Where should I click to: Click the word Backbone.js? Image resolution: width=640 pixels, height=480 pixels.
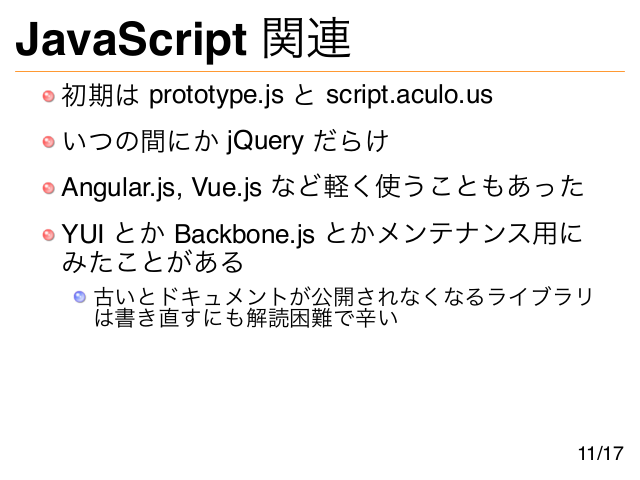[244, 235]
